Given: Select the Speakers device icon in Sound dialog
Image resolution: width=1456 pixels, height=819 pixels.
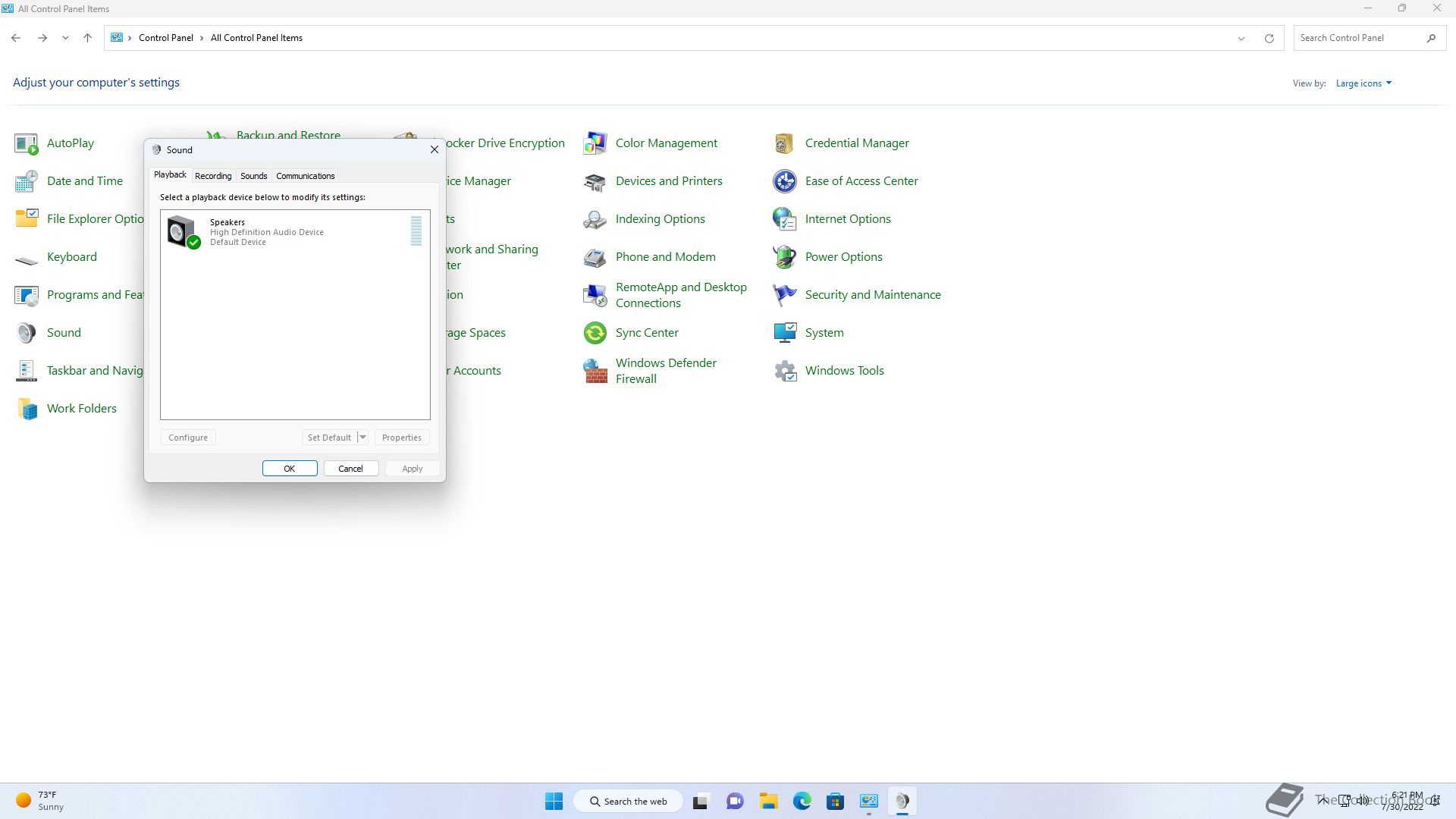Looking at the screenshot, I should point(184,232).
